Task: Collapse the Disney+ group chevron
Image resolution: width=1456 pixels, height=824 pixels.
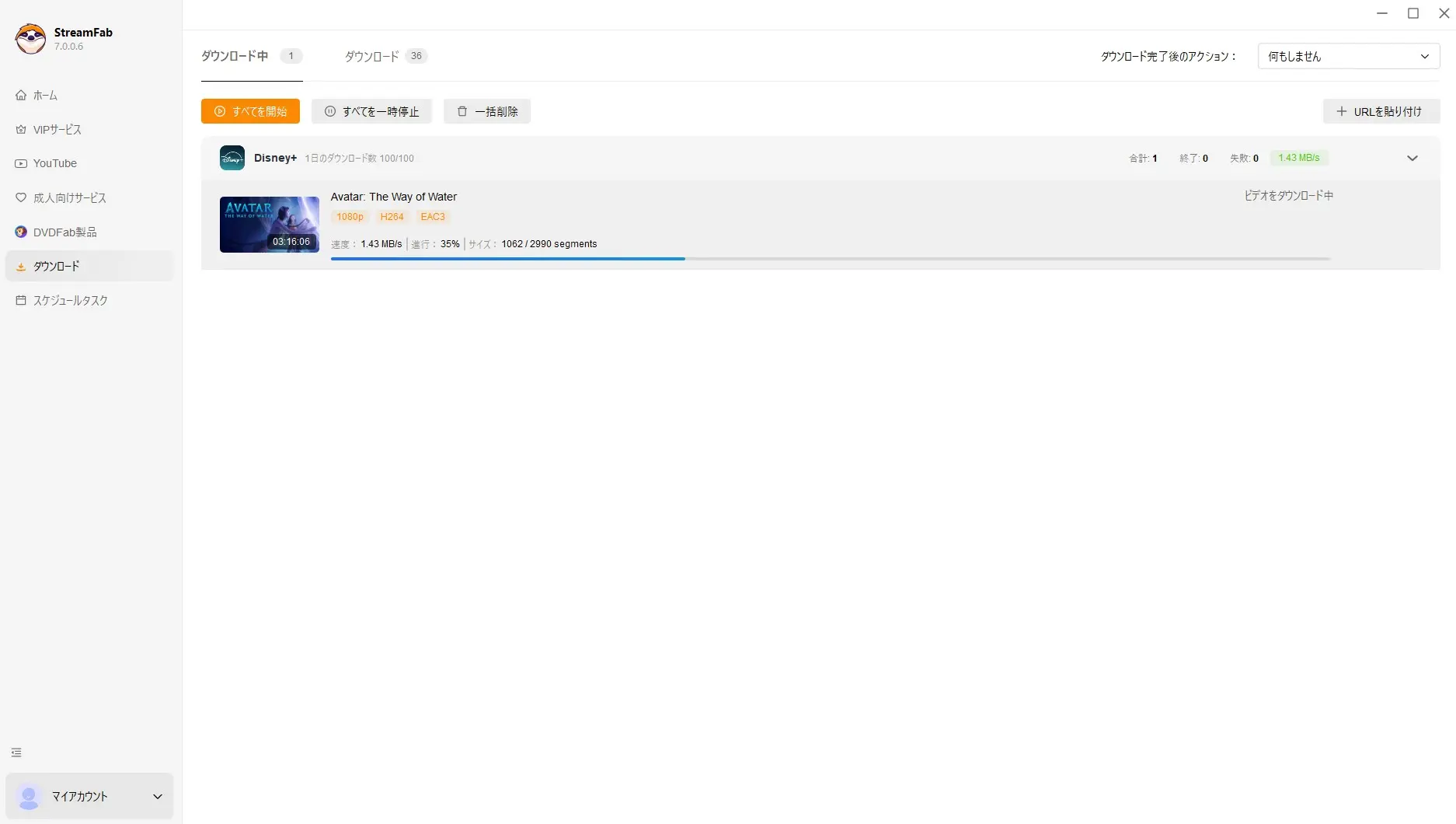Action: 1412,158
